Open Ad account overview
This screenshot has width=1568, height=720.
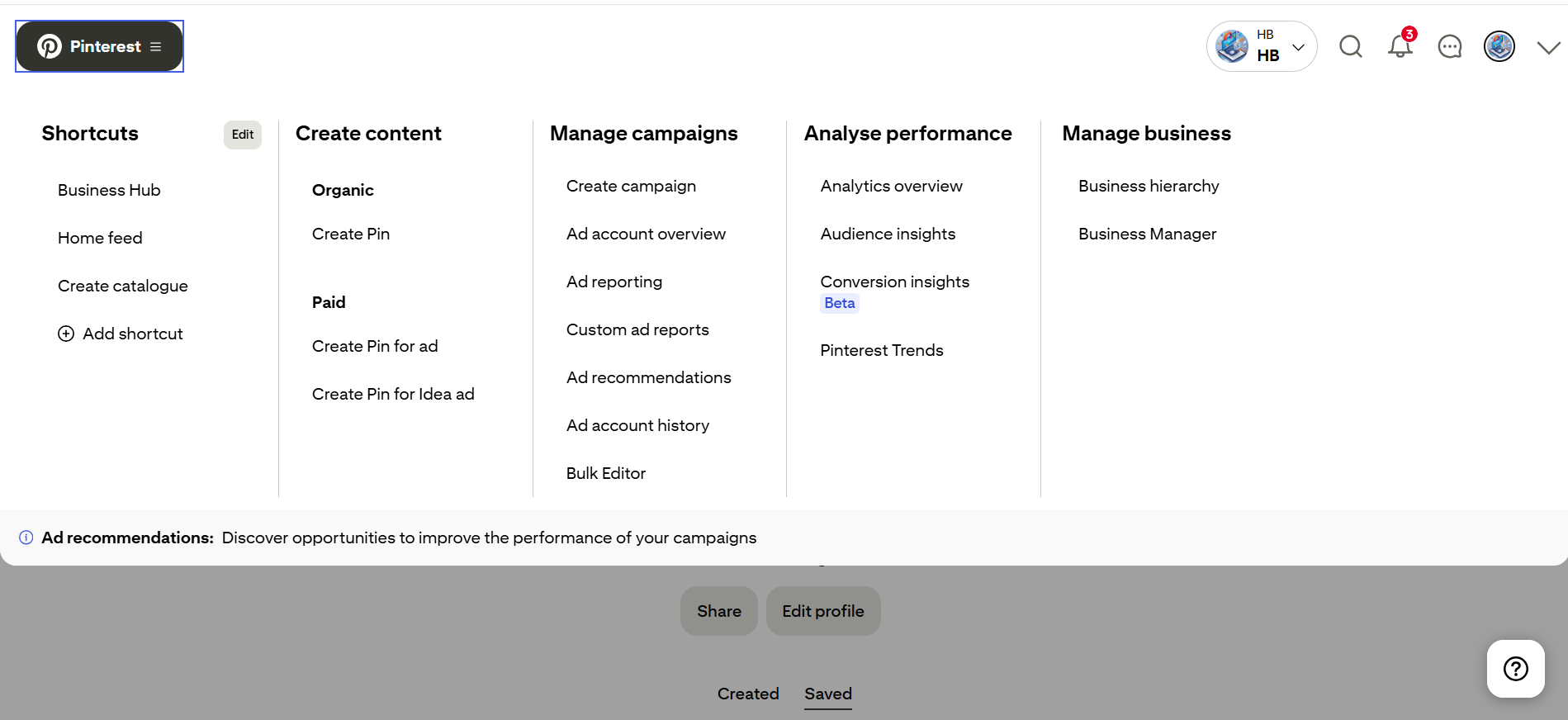646,234
